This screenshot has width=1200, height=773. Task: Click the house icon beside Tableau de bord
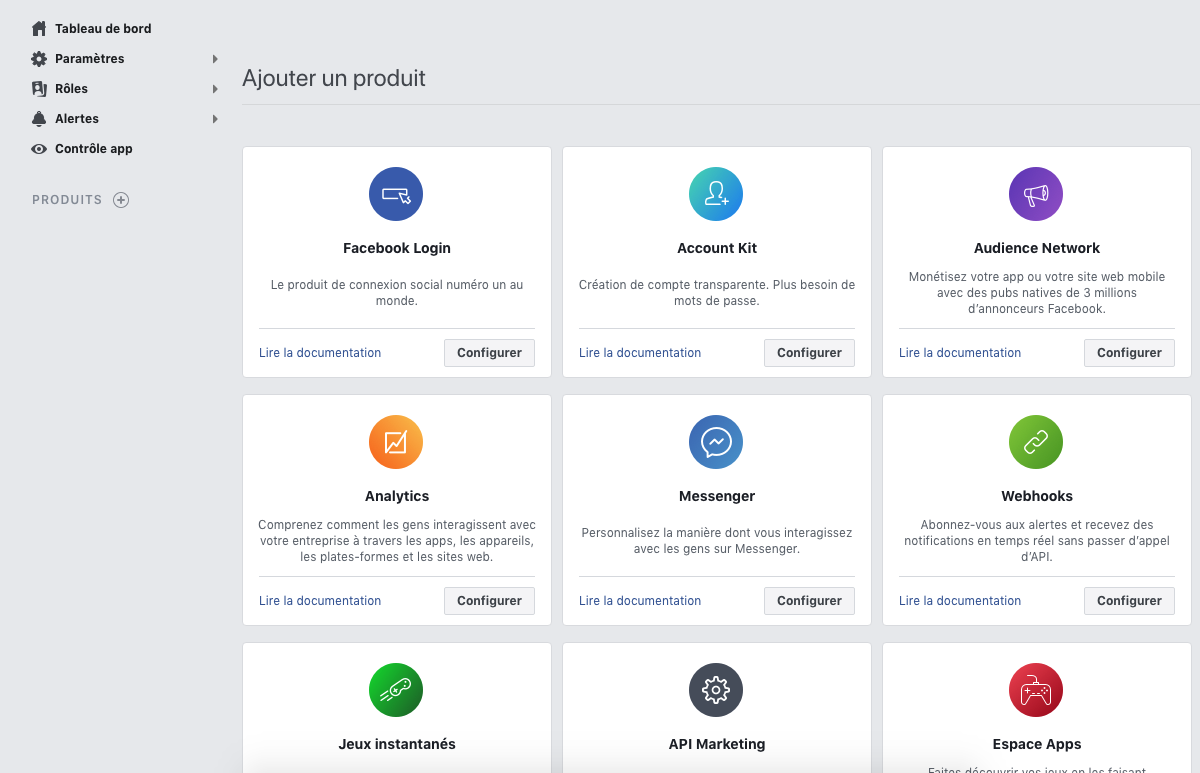pyautogui.click(x=39, y=29)
